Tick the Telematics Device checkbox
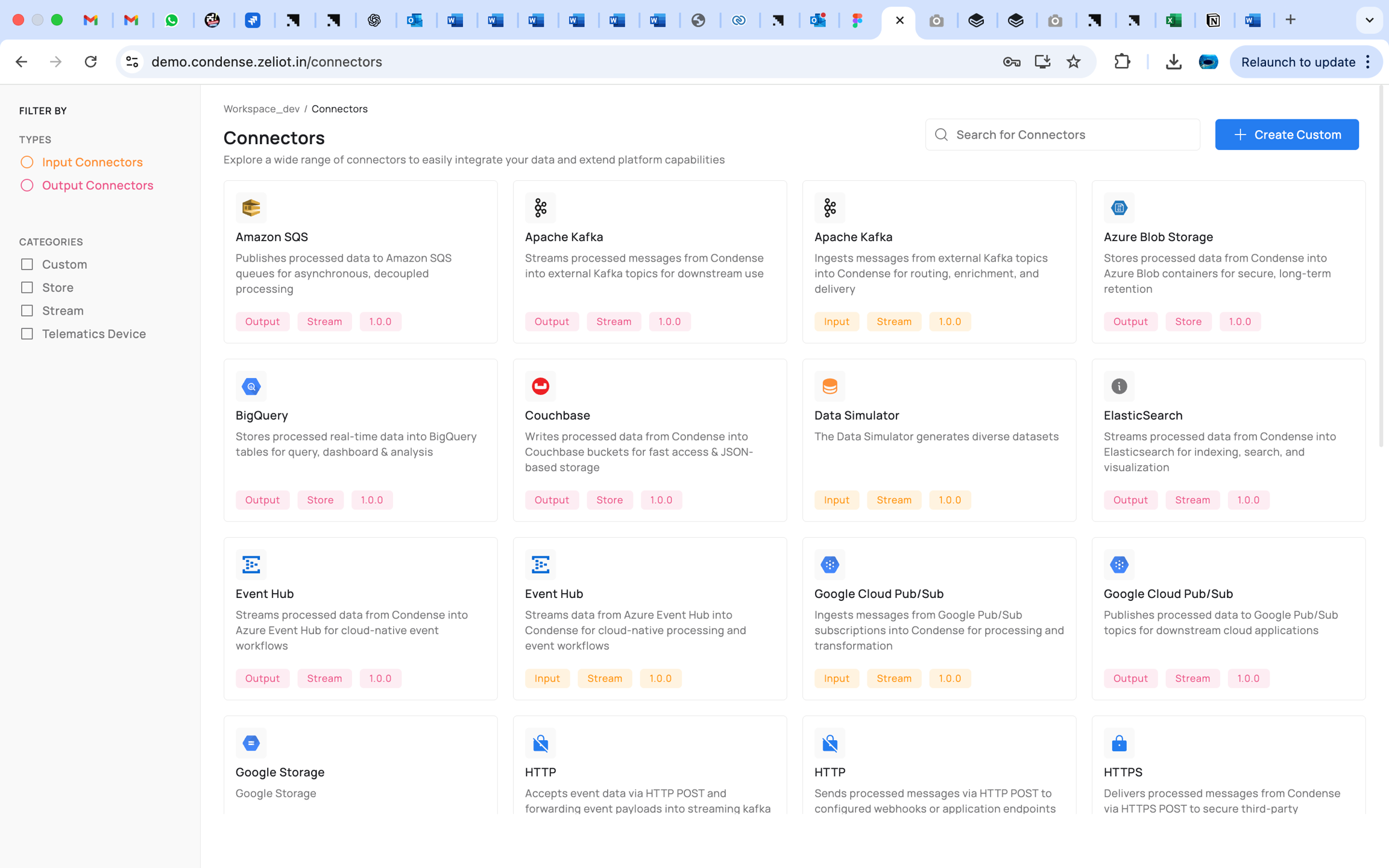Viewport: 1389px width, 868px height. point(27,334)
